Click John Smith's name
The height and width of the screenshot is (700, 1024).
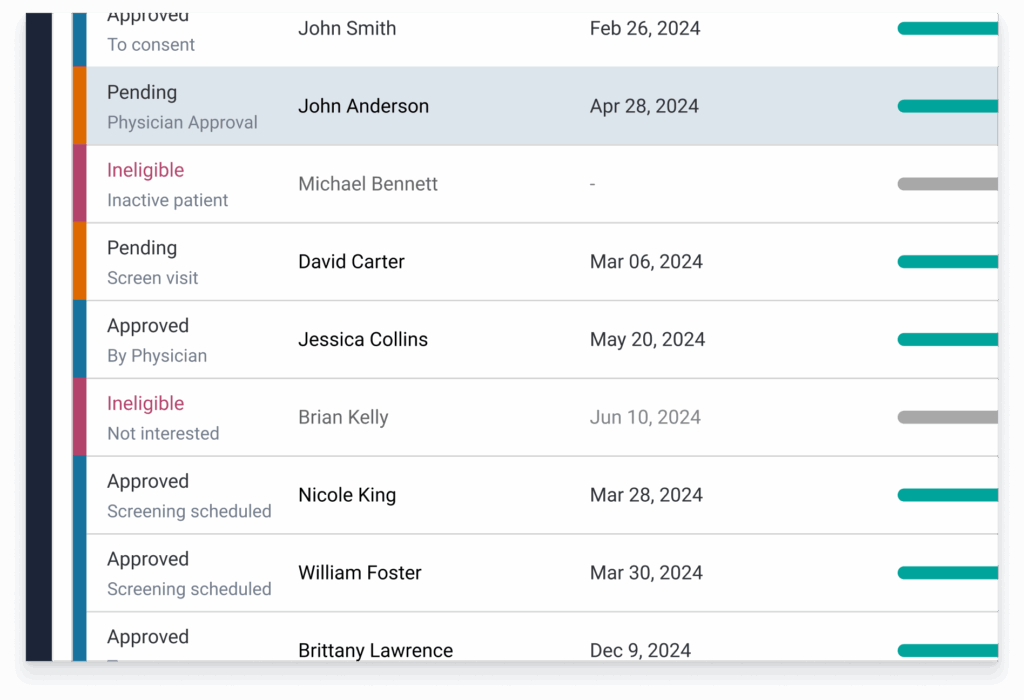pyautogui.click(x=347, y=29)
